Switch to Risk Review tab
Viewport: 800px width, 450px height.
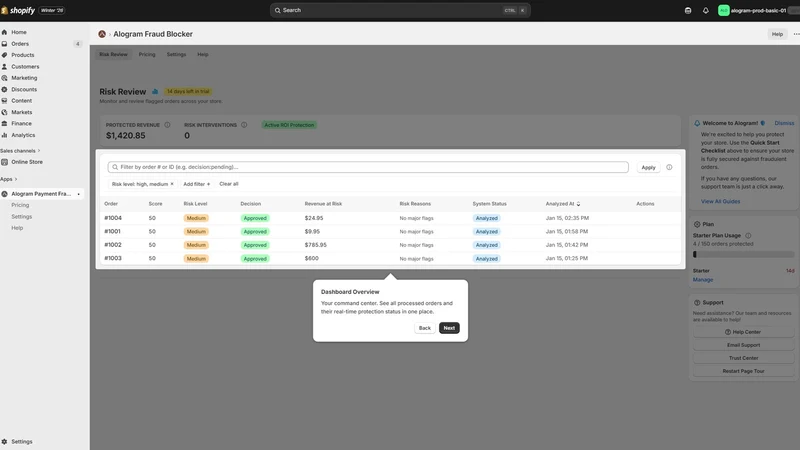tap(113, 55)
